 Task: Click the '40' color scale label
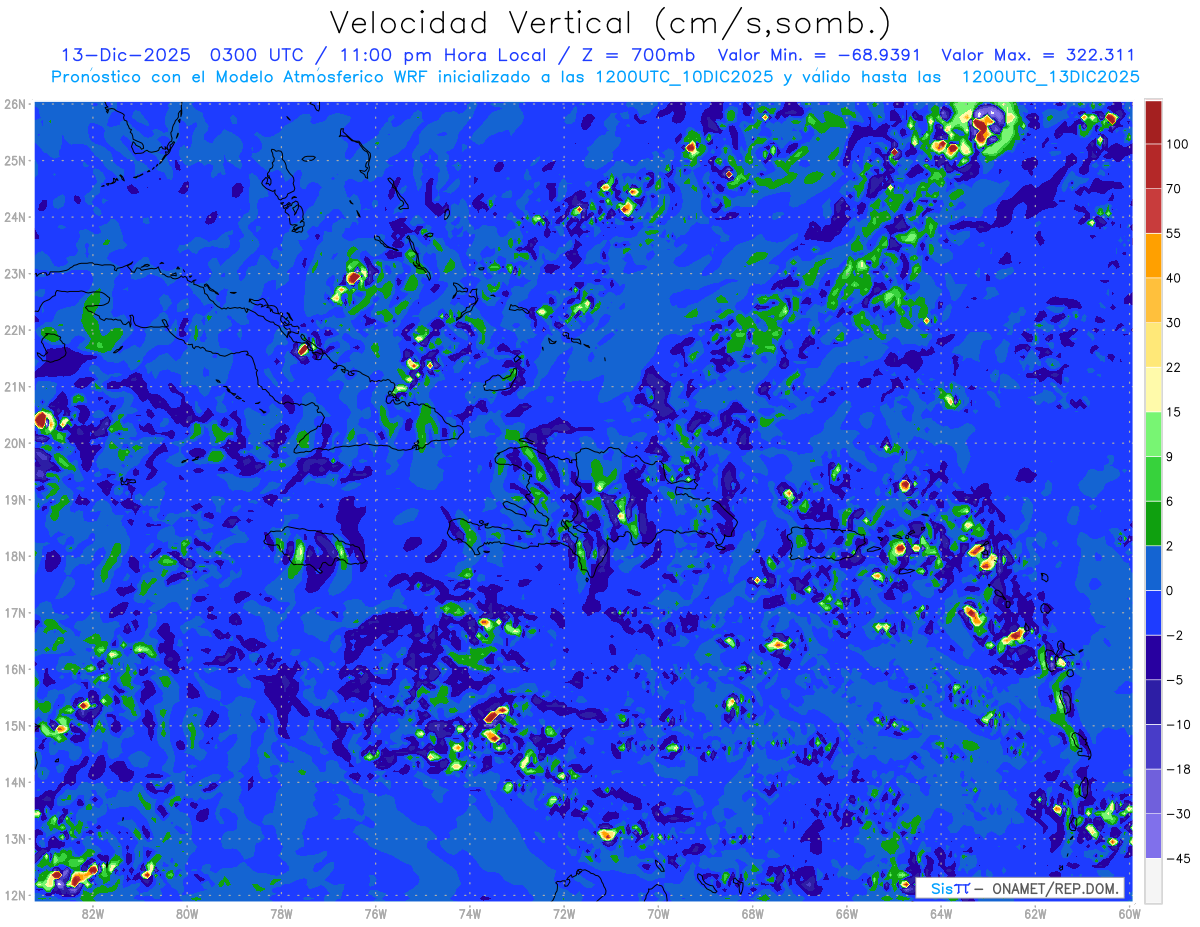pyautogui.click(x=1174, y=278)
